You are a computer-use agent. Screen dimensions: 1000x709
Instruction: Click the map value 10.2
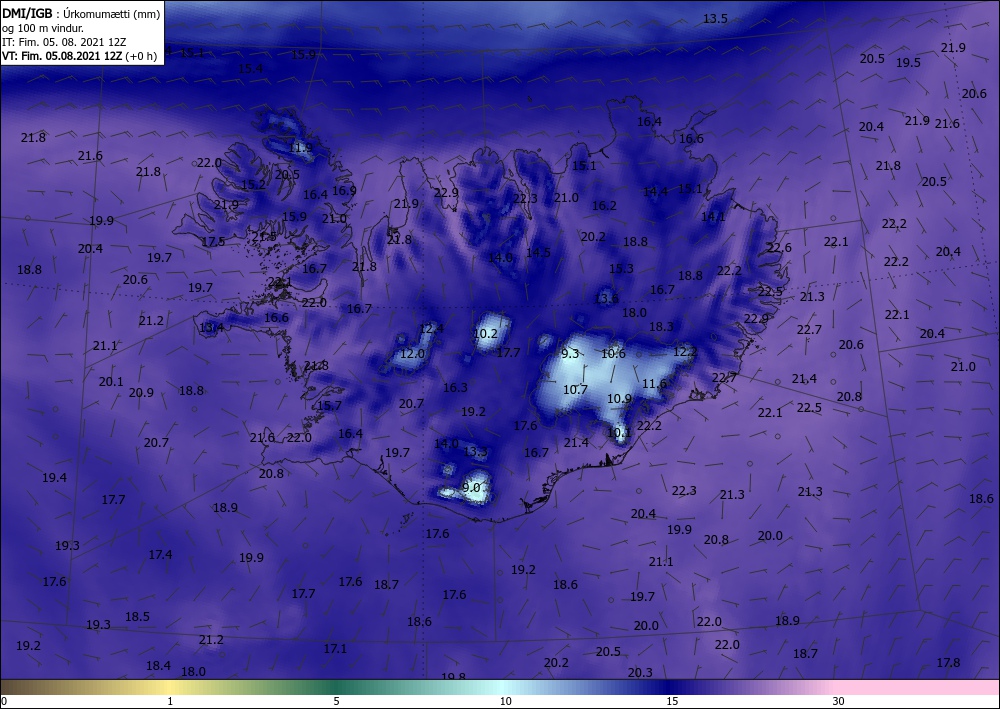click(x=485, y=333)
